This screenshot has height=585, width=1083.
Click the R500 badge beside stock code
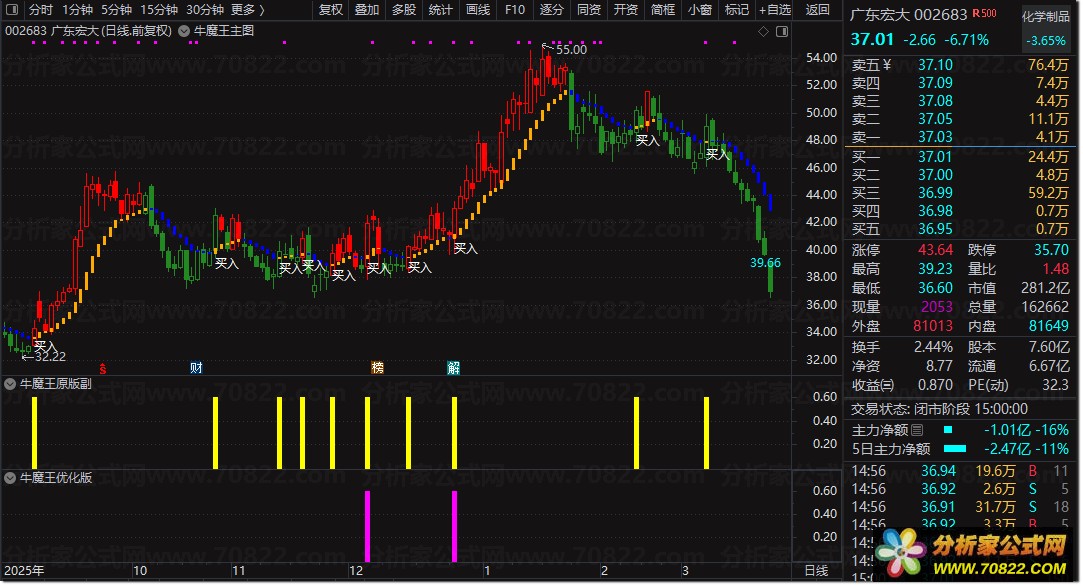coord(984,15)
